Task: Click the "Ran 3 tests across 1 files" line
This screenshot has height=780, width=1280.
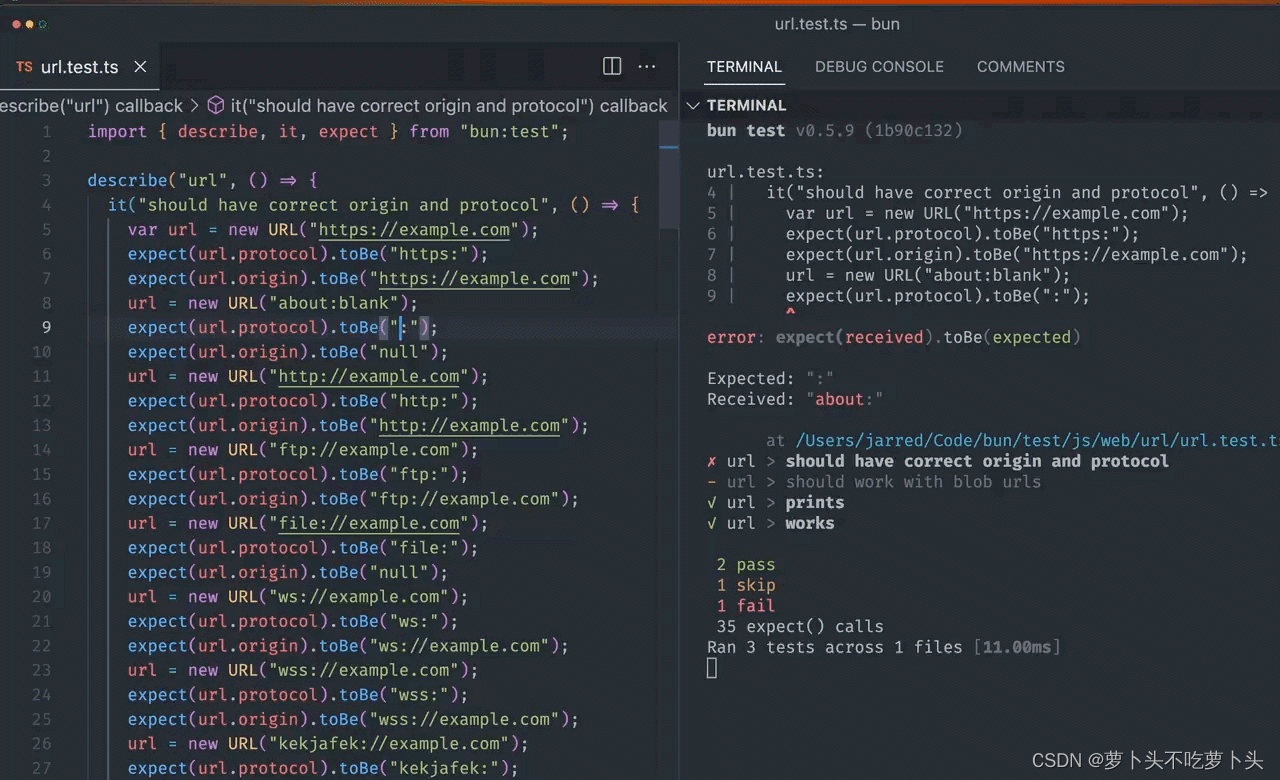Action: coord(884,647)
